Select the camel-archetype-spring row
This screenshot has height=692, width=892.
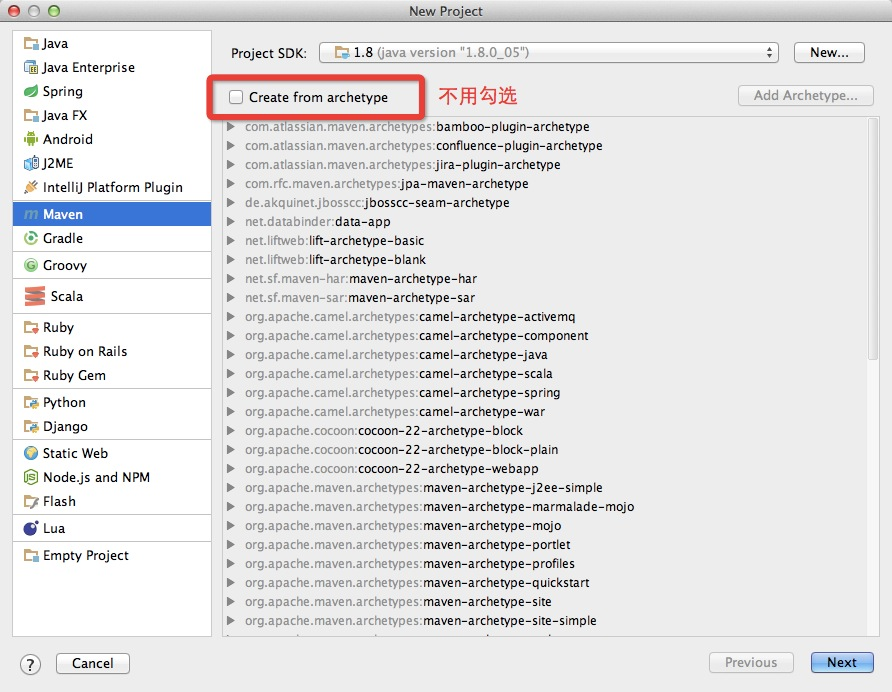click(x=546, y=393)
